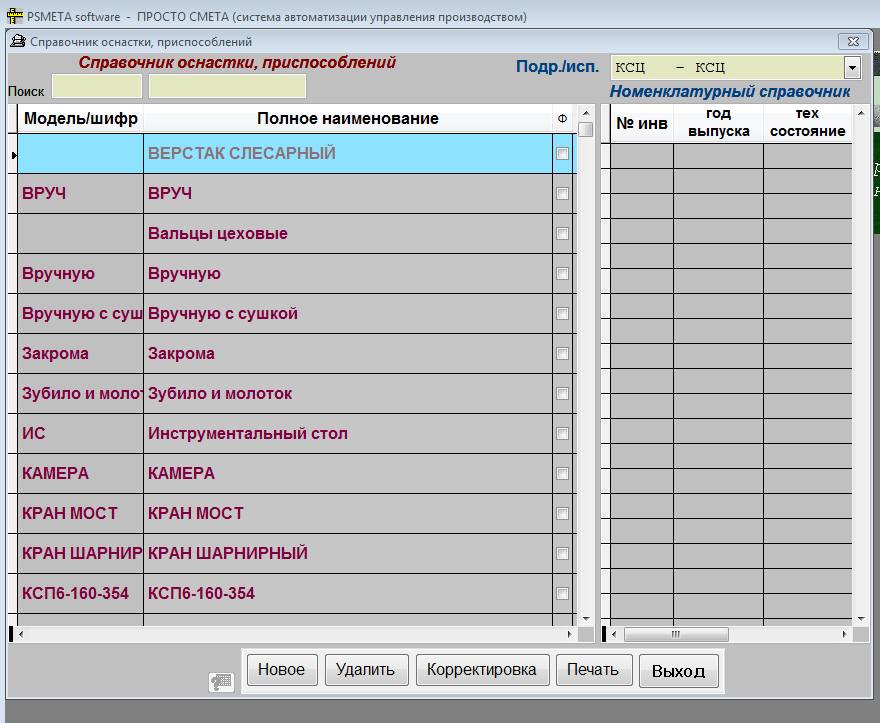Image resolution: width=880 pixels, height=723 pixels.
Task: Tick the checkbox for ВЕРСТАК СЛЕСАРНЫЙ row
Action: [562, 154]
